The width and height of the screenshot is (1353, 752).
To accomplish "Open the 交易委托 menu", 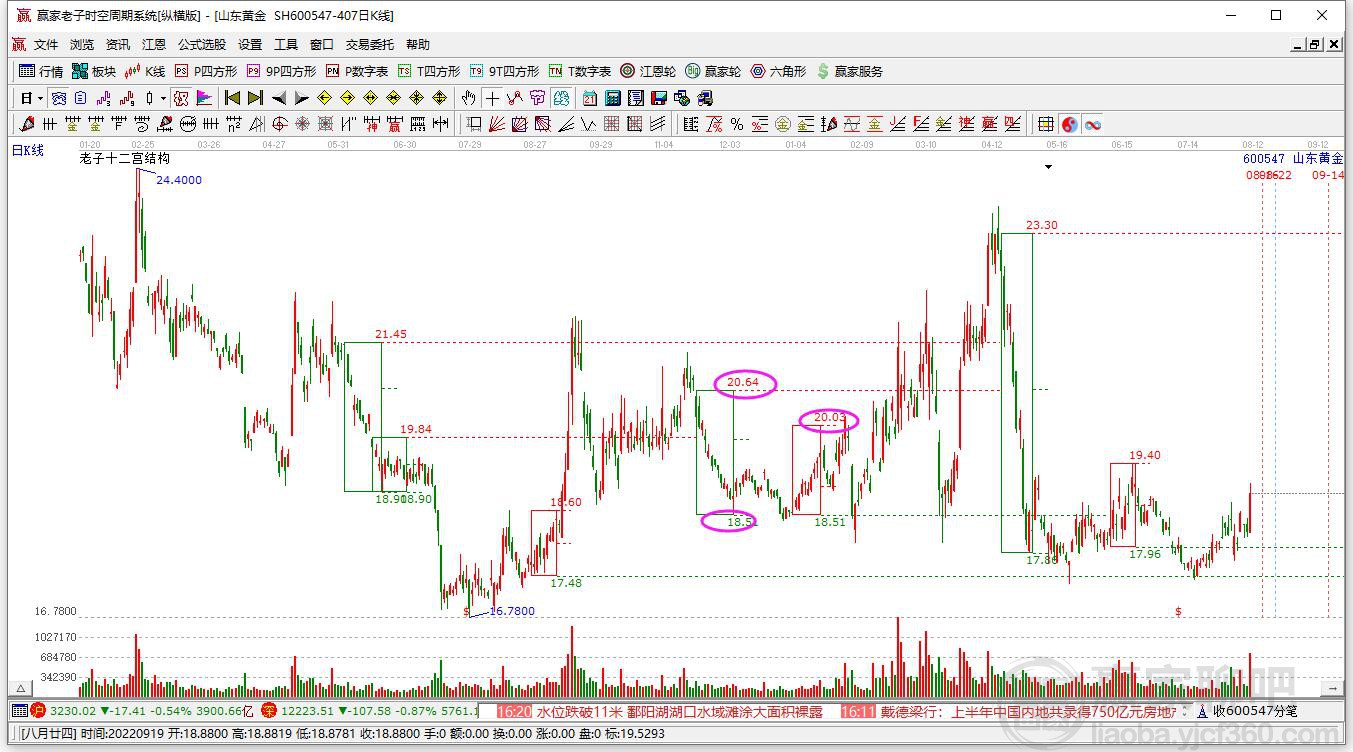I will [370, 45].
